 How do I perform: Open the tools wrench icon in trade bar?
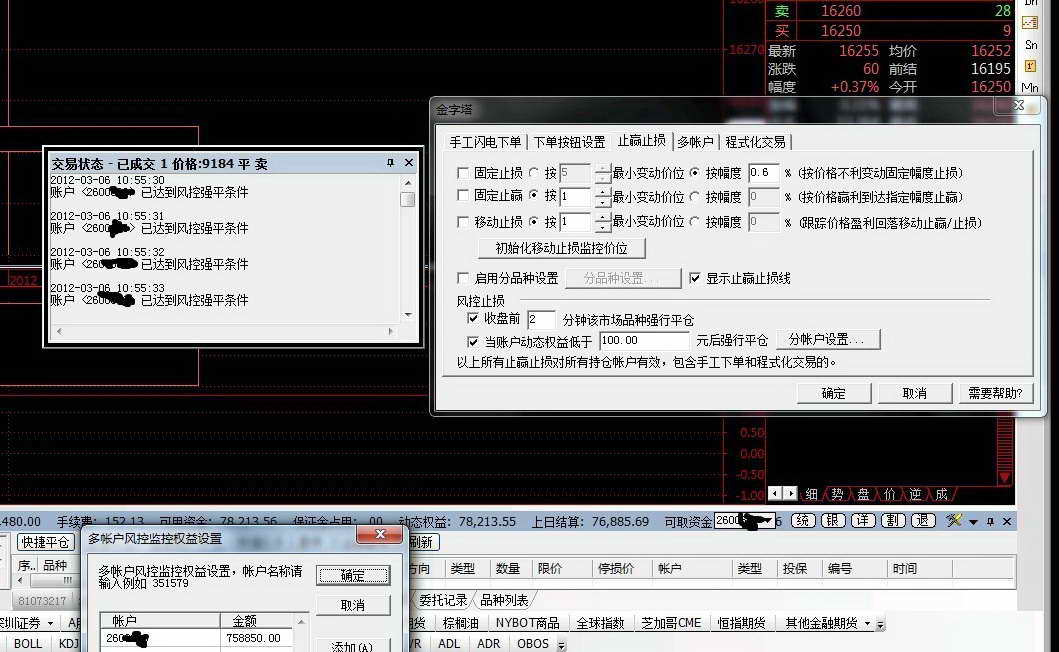[954, 520]
